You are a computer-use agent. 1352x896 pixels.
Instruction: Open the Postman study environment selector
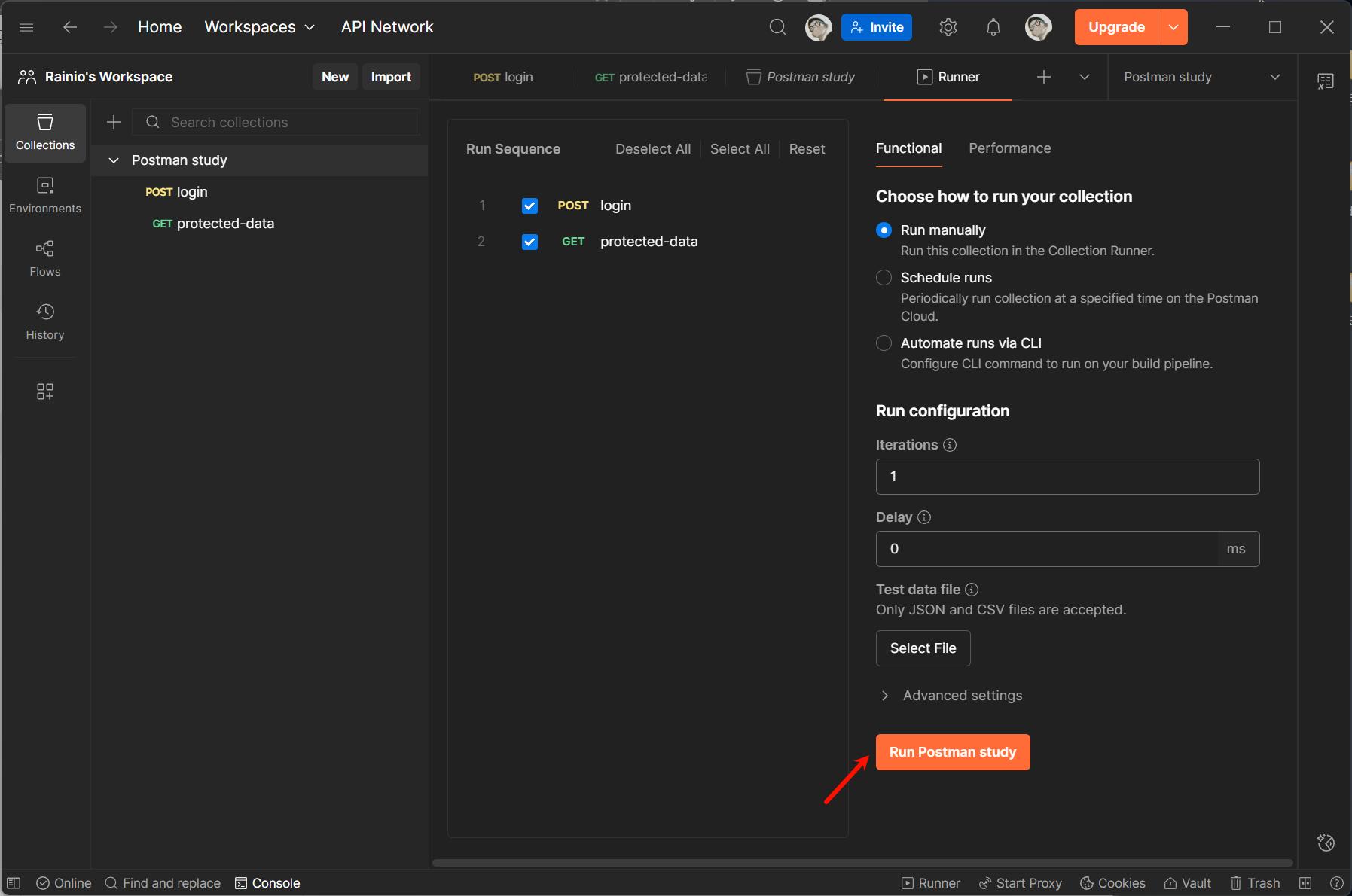(x=1202, y=77)
